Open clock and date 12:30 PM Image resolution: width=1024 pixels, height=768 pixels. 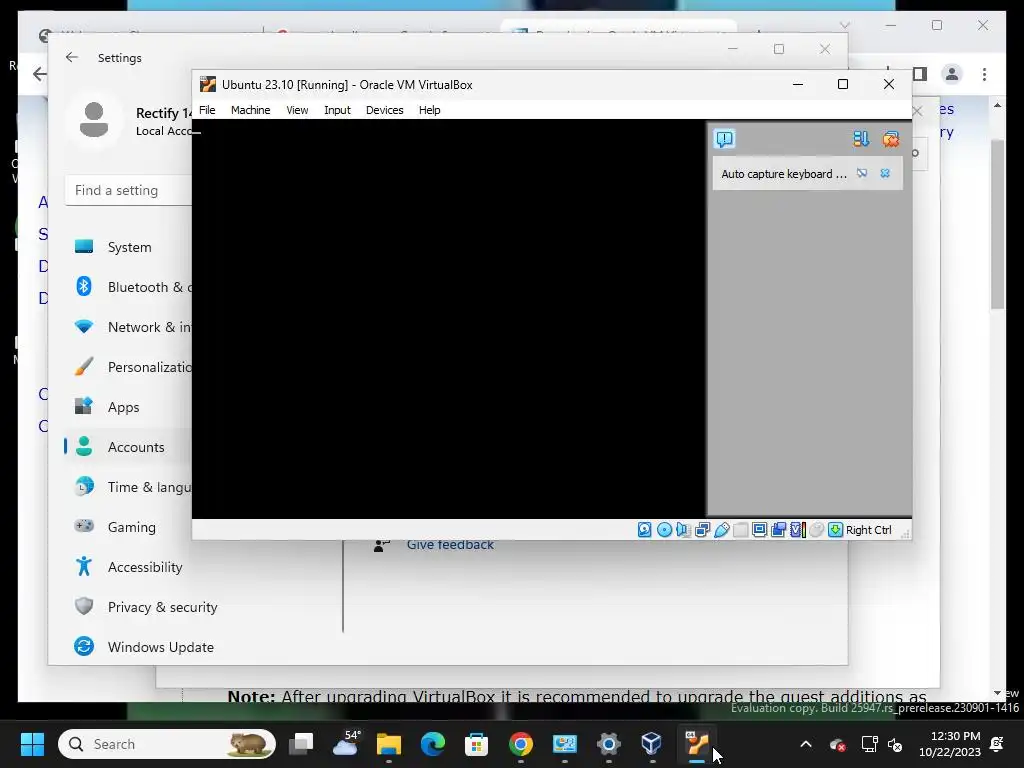(950, 744)
